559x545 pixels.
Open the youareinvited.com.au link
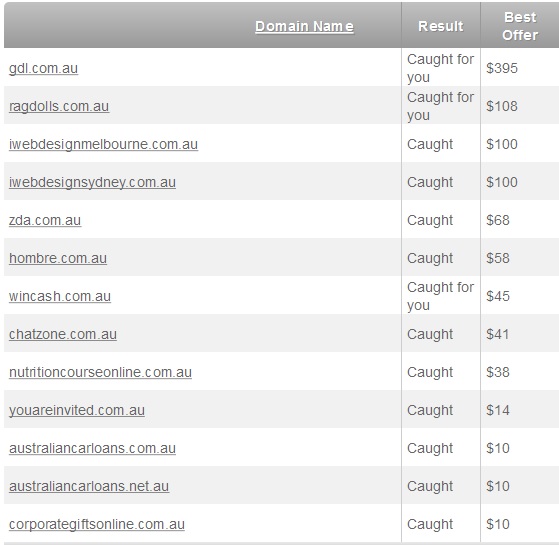click(x=77, y=410)
